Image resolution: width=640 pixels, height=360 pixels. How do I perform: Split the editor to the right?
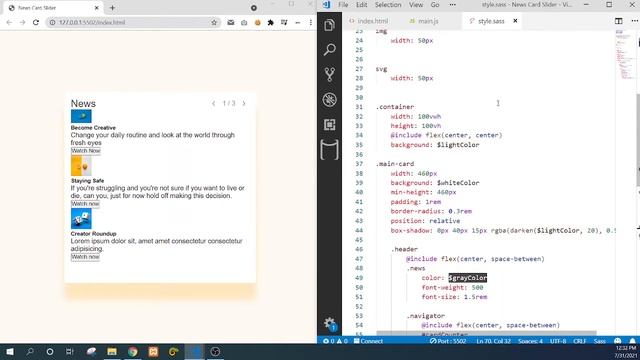(x=618, y=21)
